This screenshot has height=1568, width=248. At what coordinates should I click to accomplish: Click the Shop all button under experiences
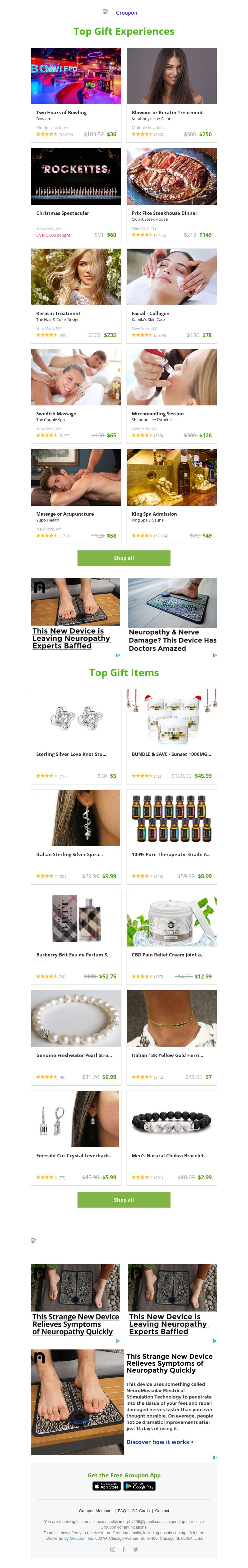[x=124, y=558]
